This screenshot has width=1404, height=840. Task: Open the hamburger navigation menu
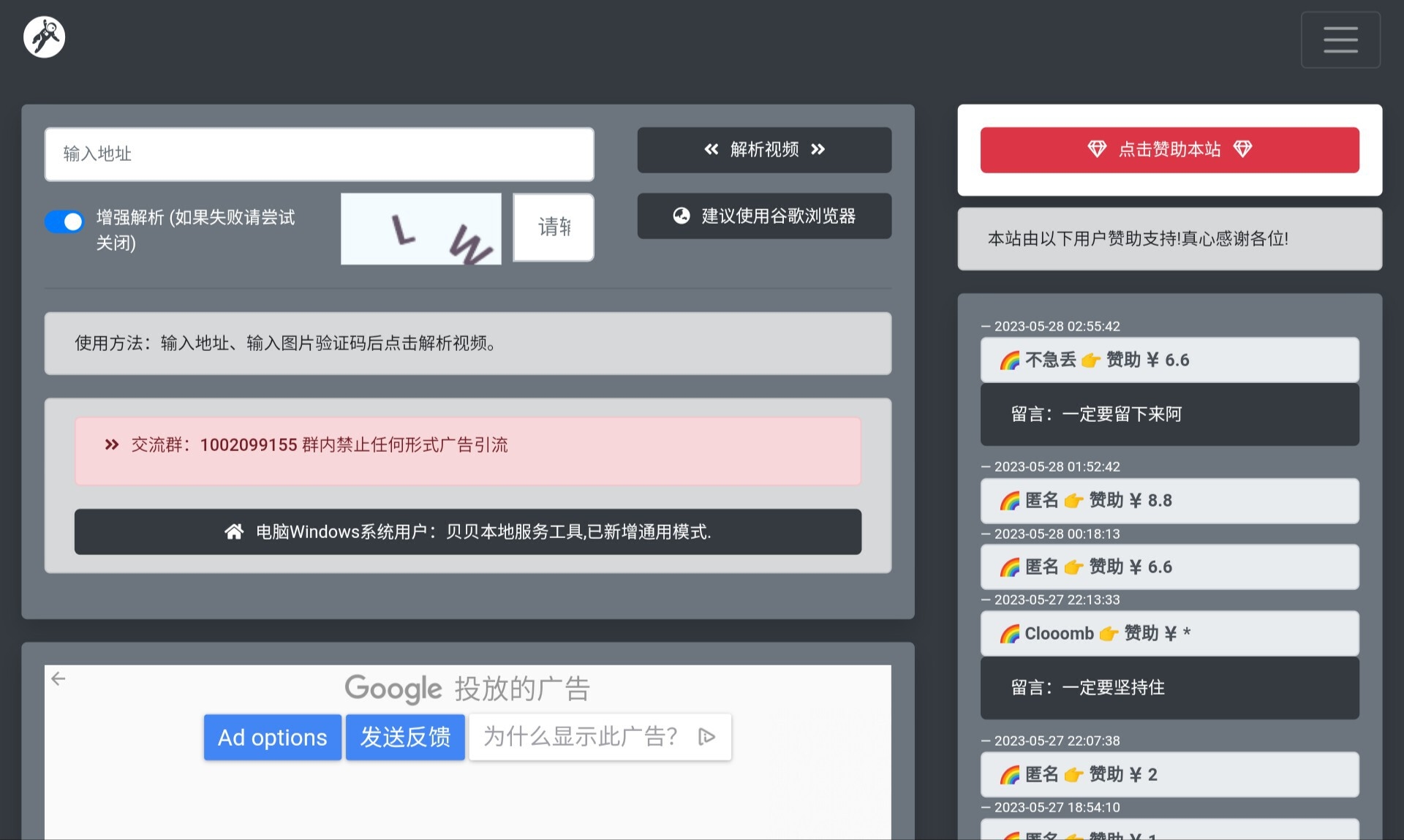tap(1340, 39)
